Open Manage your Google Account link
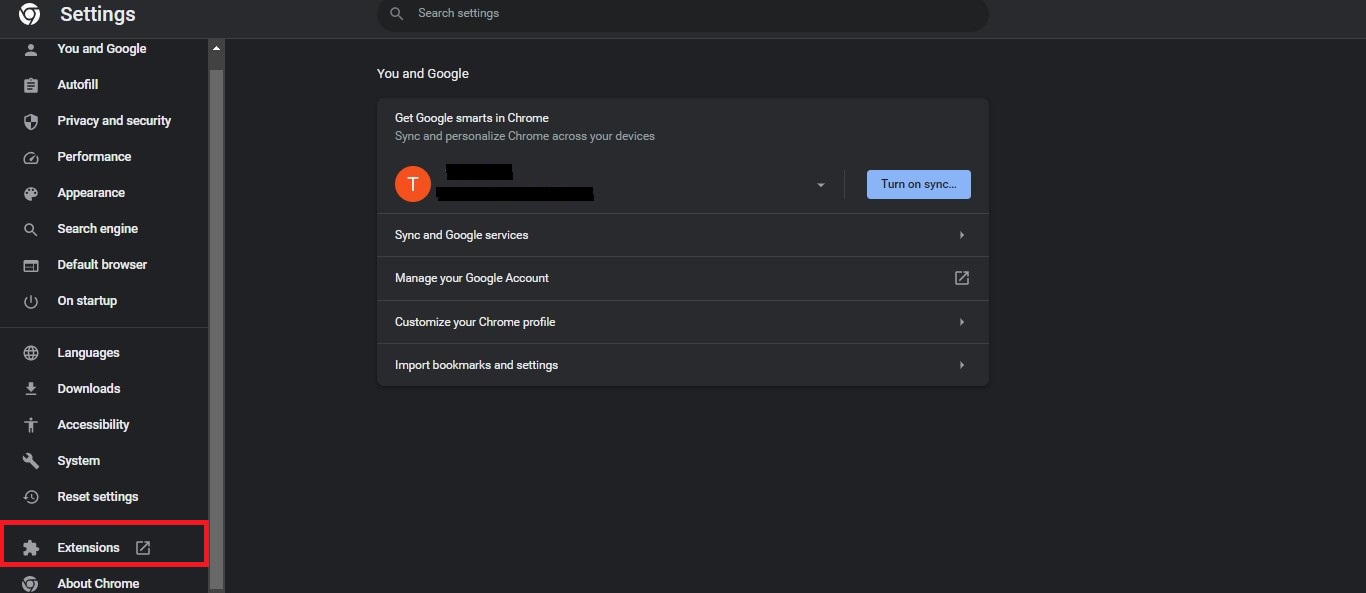The width and height of the screenshot is (1366, 593). point(682,278)
